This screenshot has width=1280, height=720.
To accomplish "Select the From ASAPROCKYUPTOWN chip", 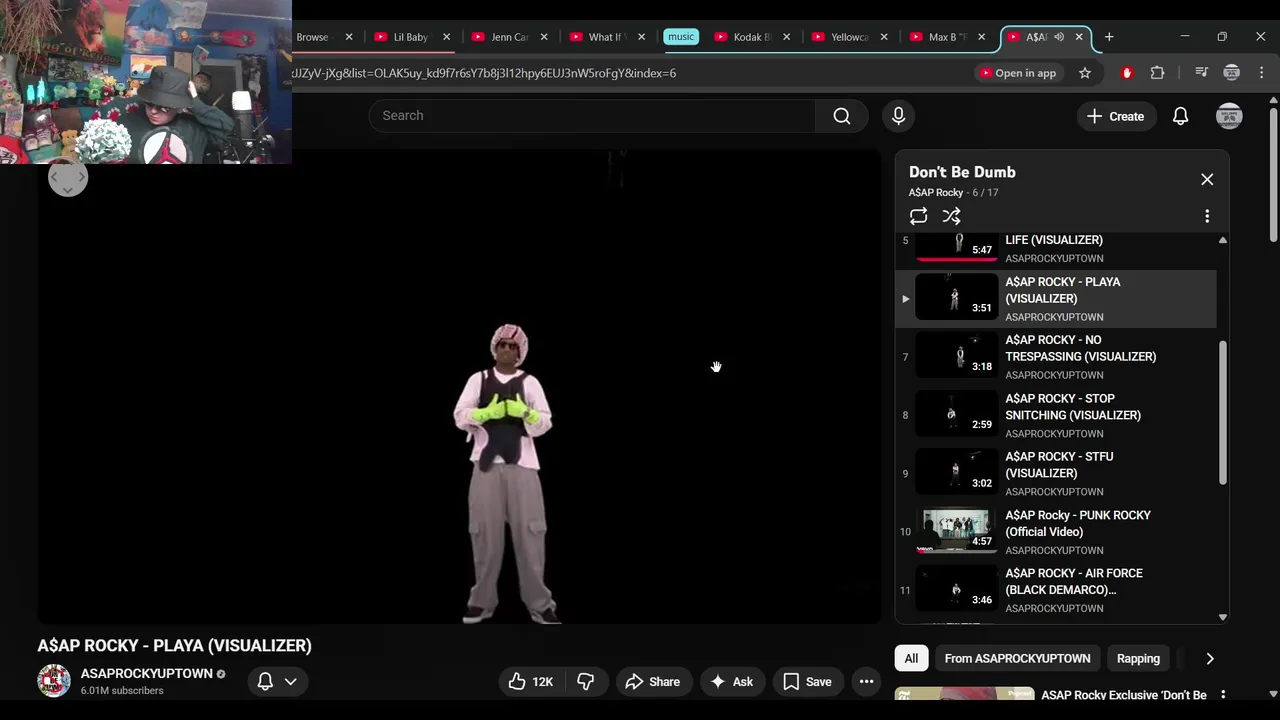I will (1017, 659).
